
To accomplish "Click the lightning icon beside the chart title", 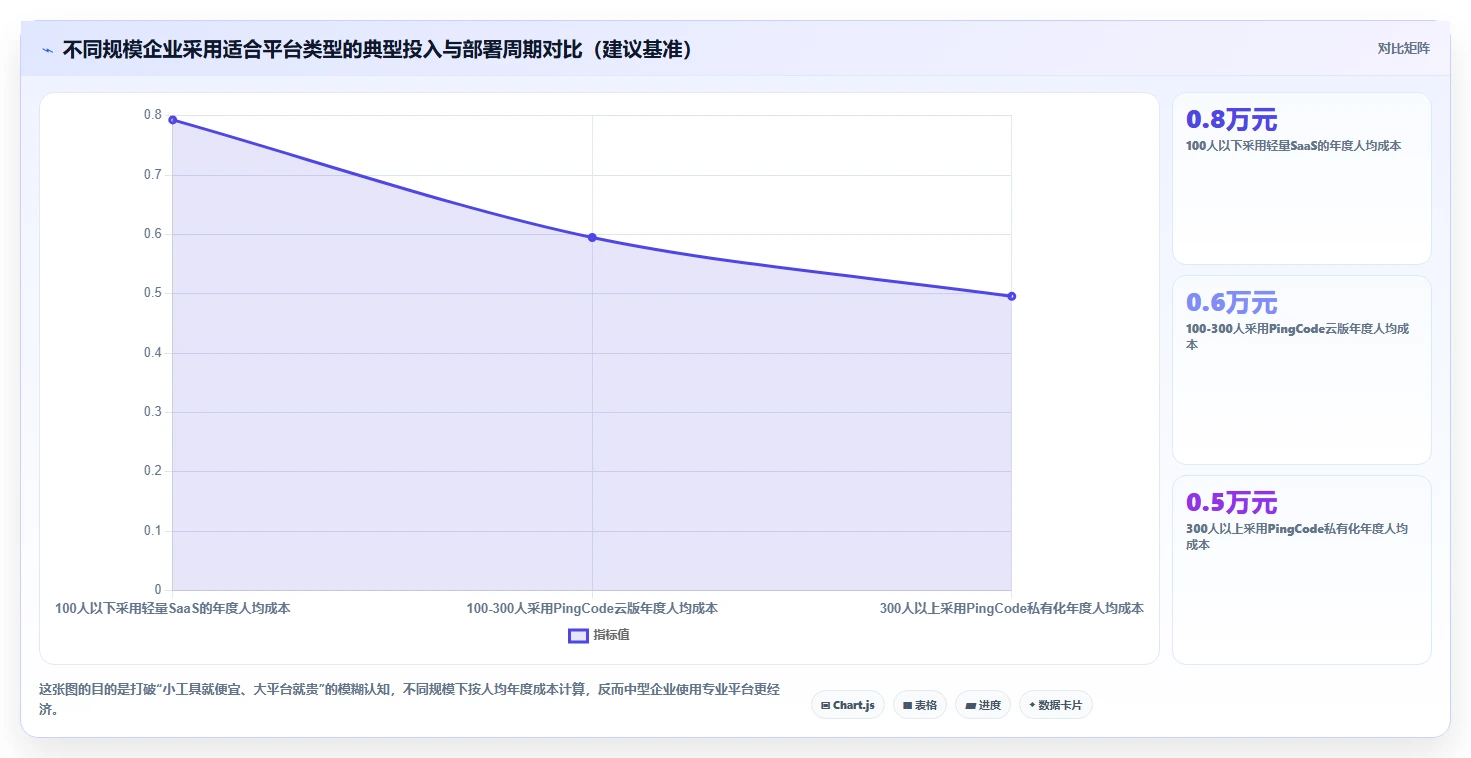I will pos(47,50).
